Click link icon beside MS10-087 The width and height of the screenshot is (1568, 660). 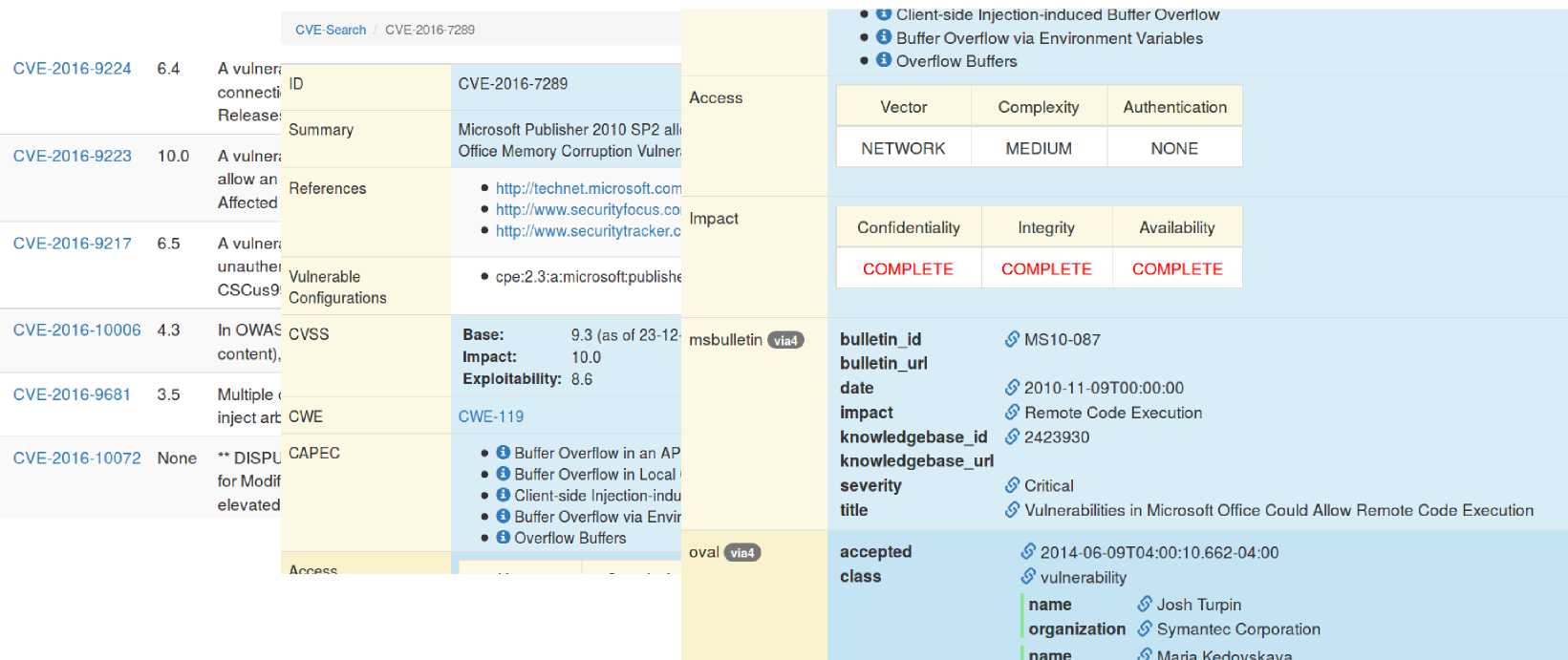(1012, 339)
